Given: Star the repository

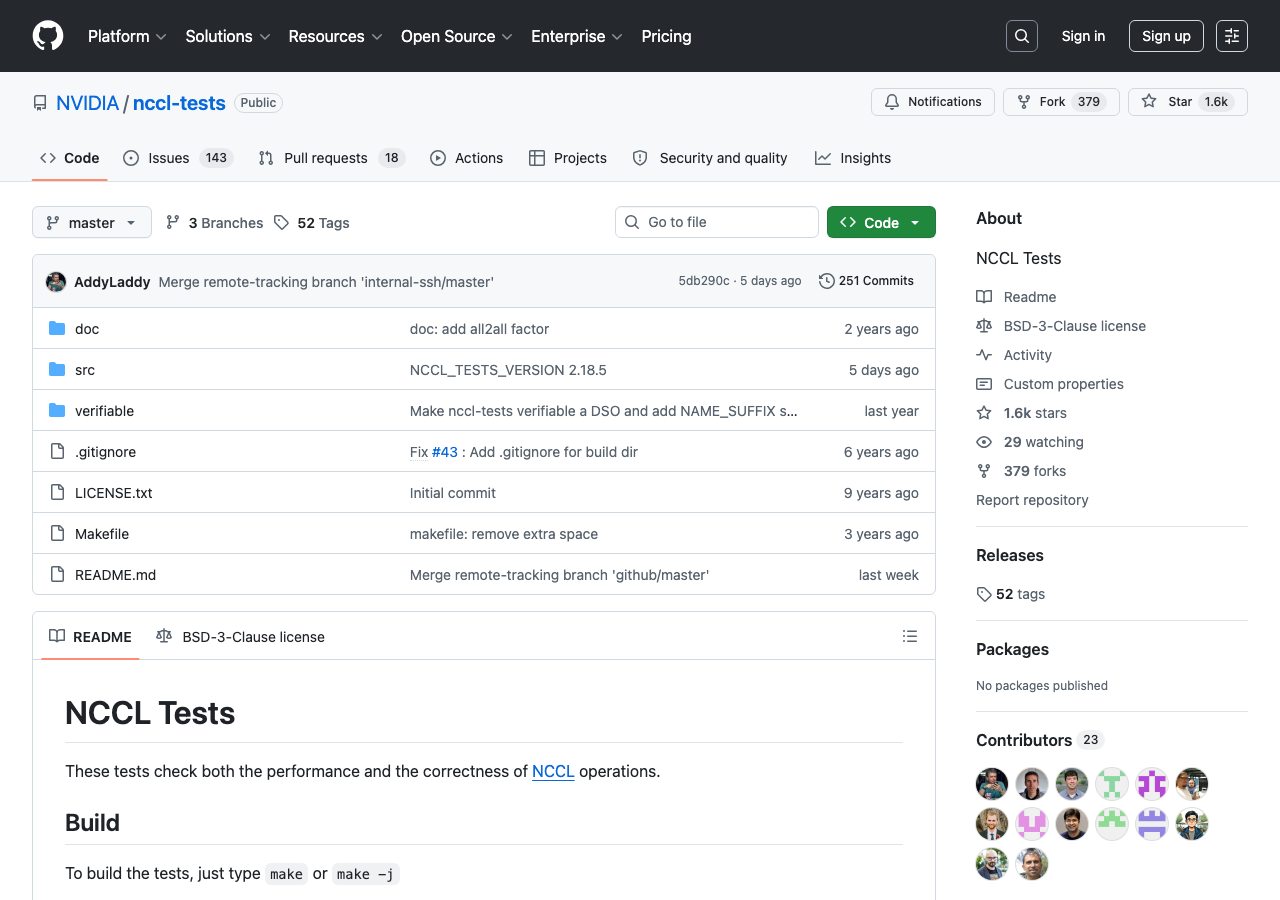Looking at the screenshot, I should coord(1188,102).
